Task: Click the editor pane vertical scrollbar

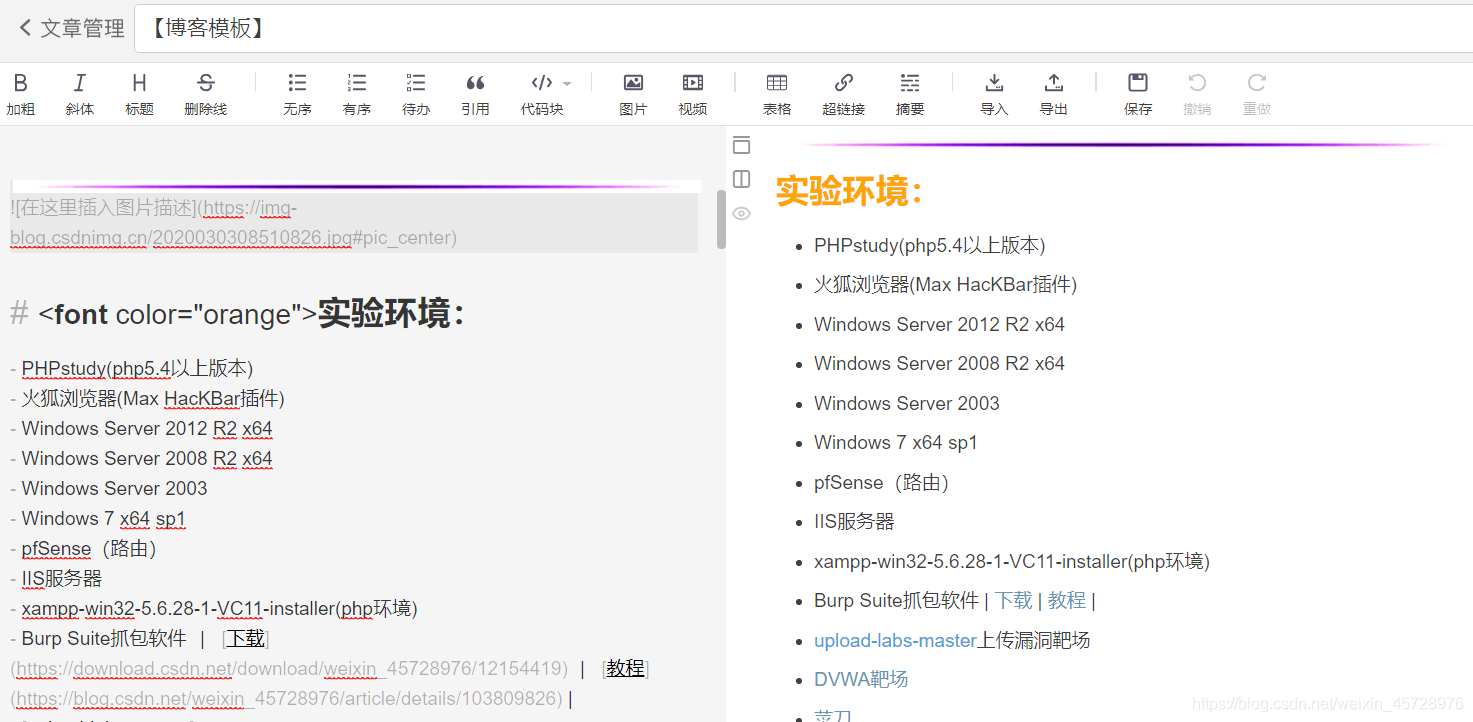Action: tap(721, 219)
